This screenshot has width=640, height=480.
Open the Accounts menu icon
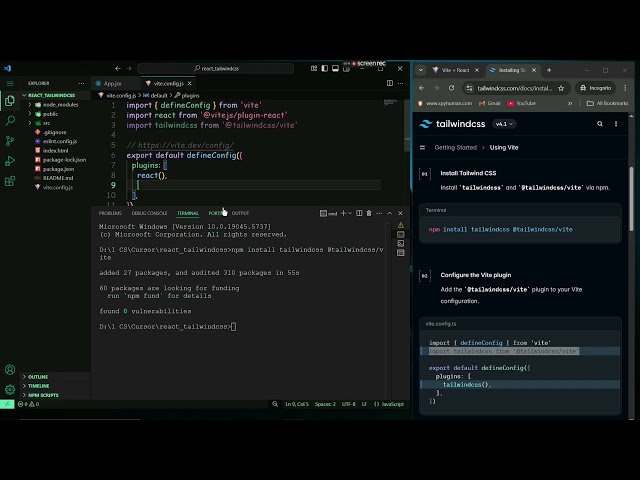click(x=10, y=370)
